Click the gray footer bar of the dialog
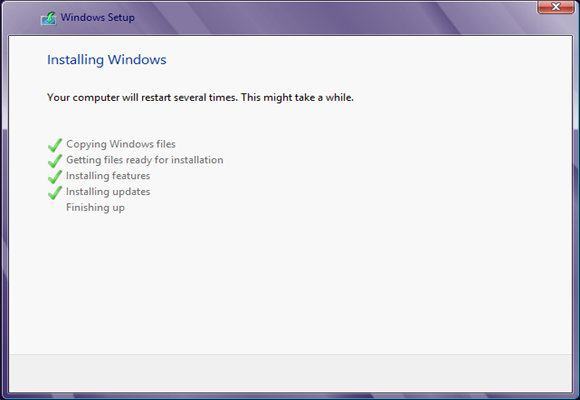Viewport: 580px width, 400px height. [290, 373]
